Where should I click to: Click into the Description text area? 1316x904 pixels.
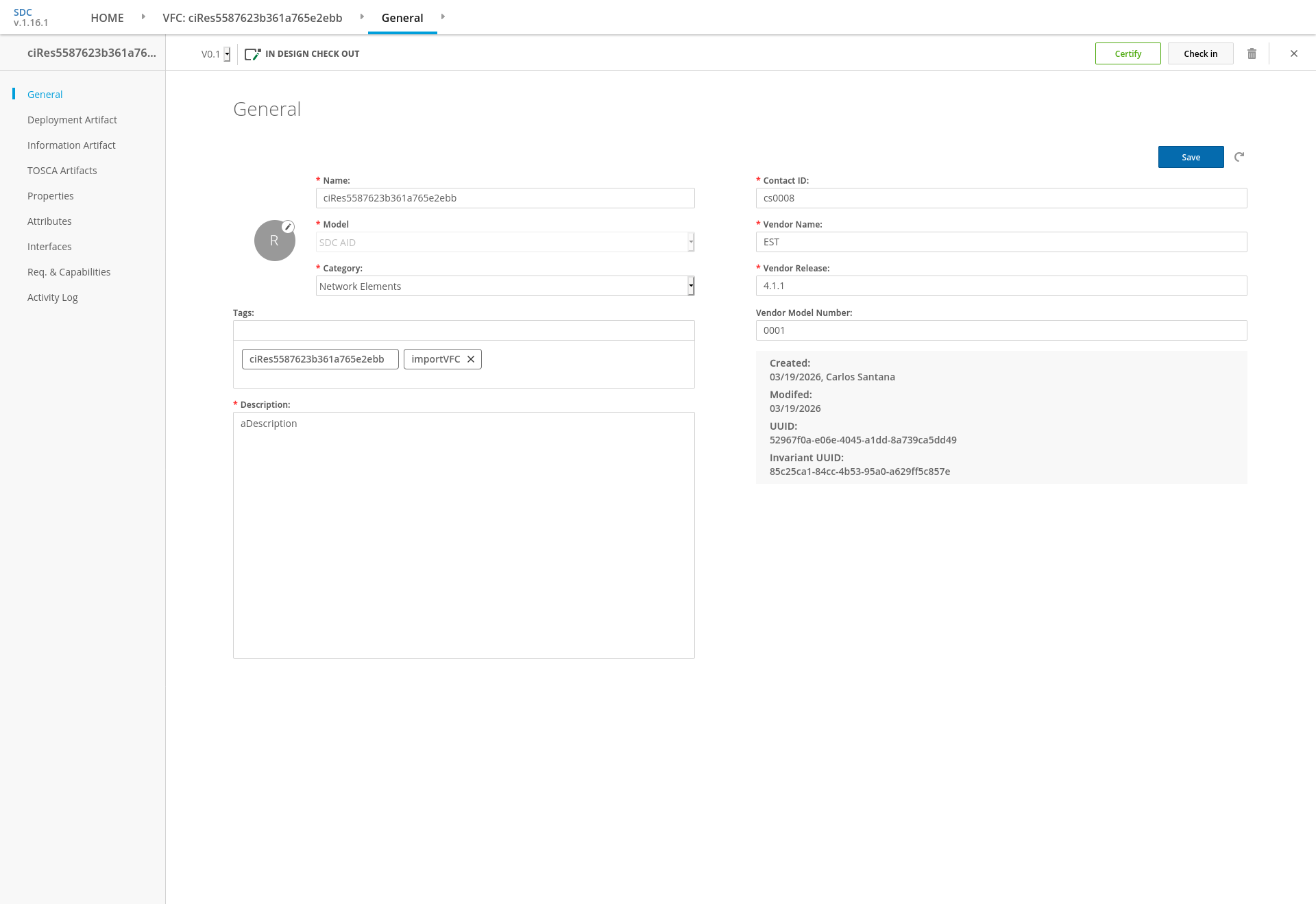tap(463, 535)
